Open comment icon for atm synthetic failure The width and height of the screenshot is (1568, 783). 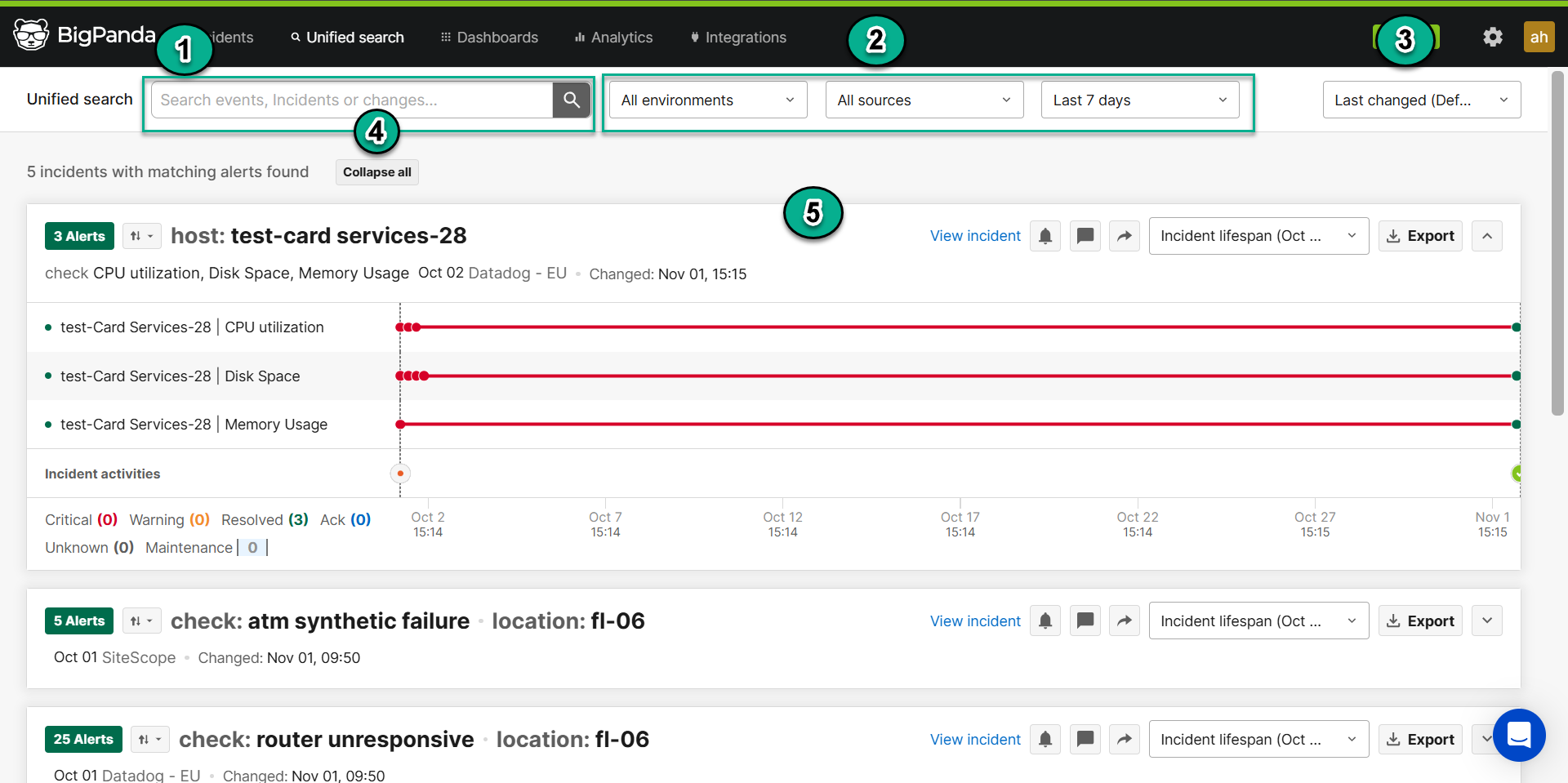1085,621
